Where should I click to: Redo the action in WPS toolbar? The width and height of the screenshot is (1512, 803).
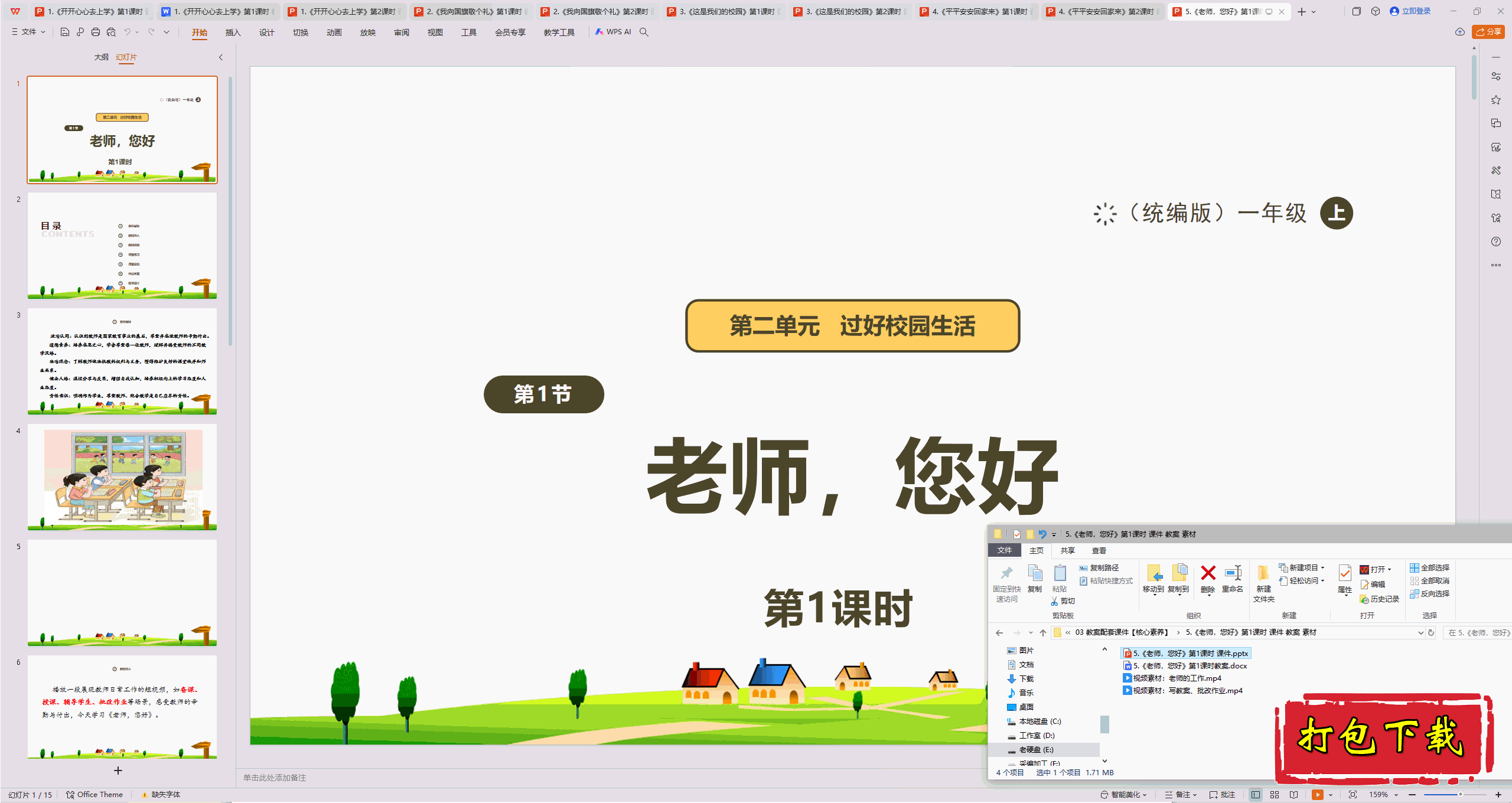151,32
